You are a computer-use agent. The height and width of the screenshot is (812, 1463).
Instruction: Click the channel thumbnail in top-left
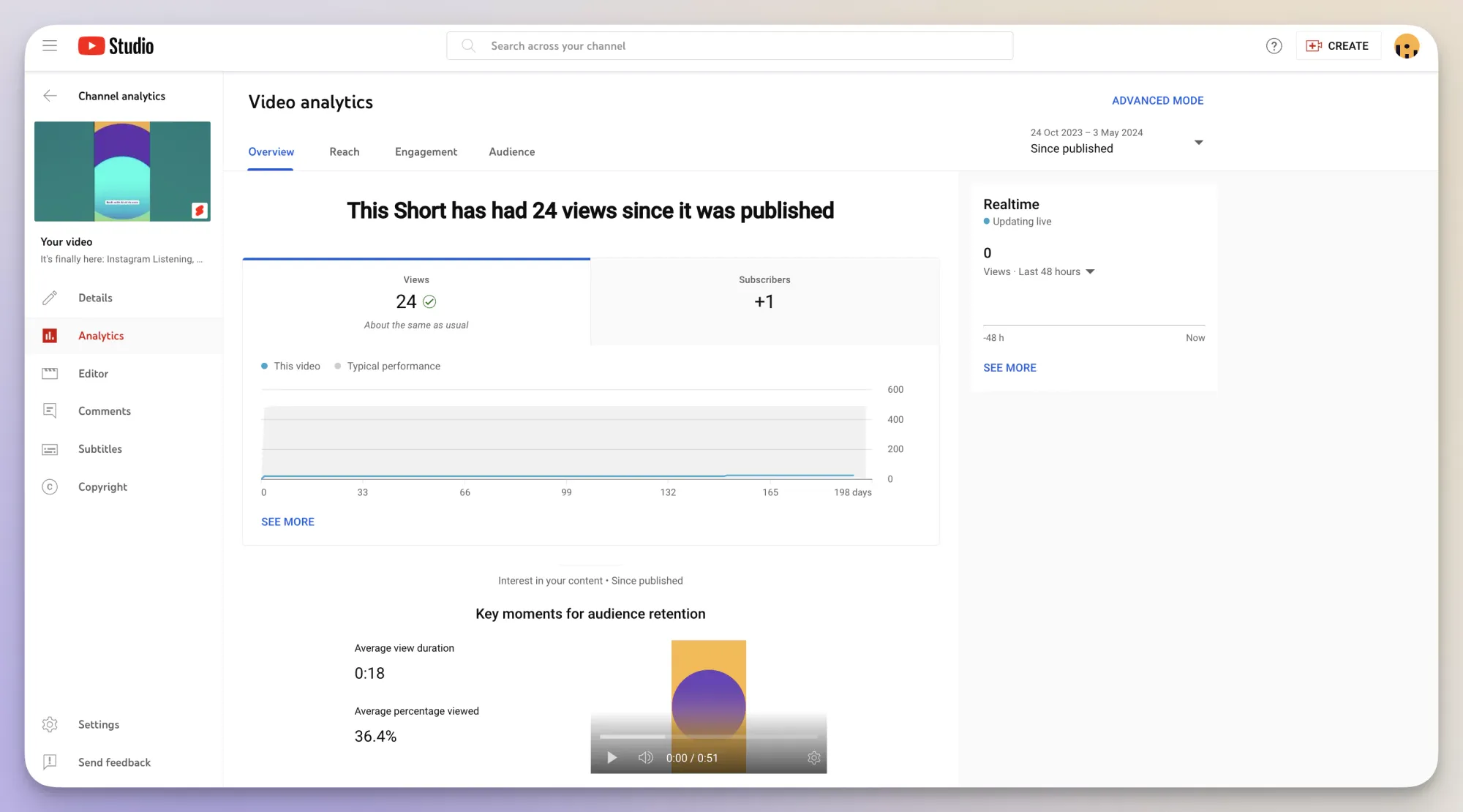(122, 171)
